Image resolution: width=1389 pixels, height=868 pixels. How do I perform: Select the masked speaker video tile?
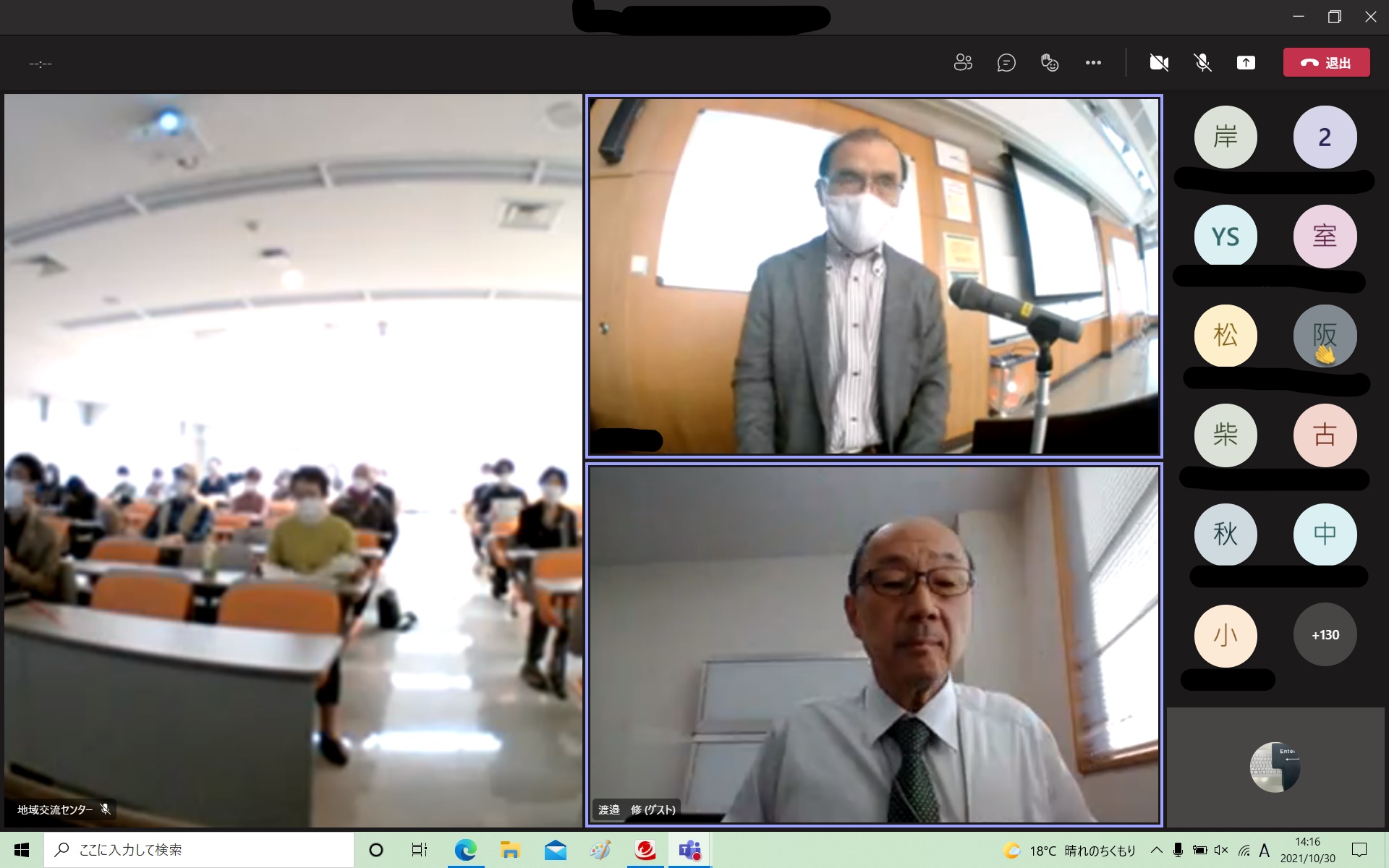[x=874, y=276]
